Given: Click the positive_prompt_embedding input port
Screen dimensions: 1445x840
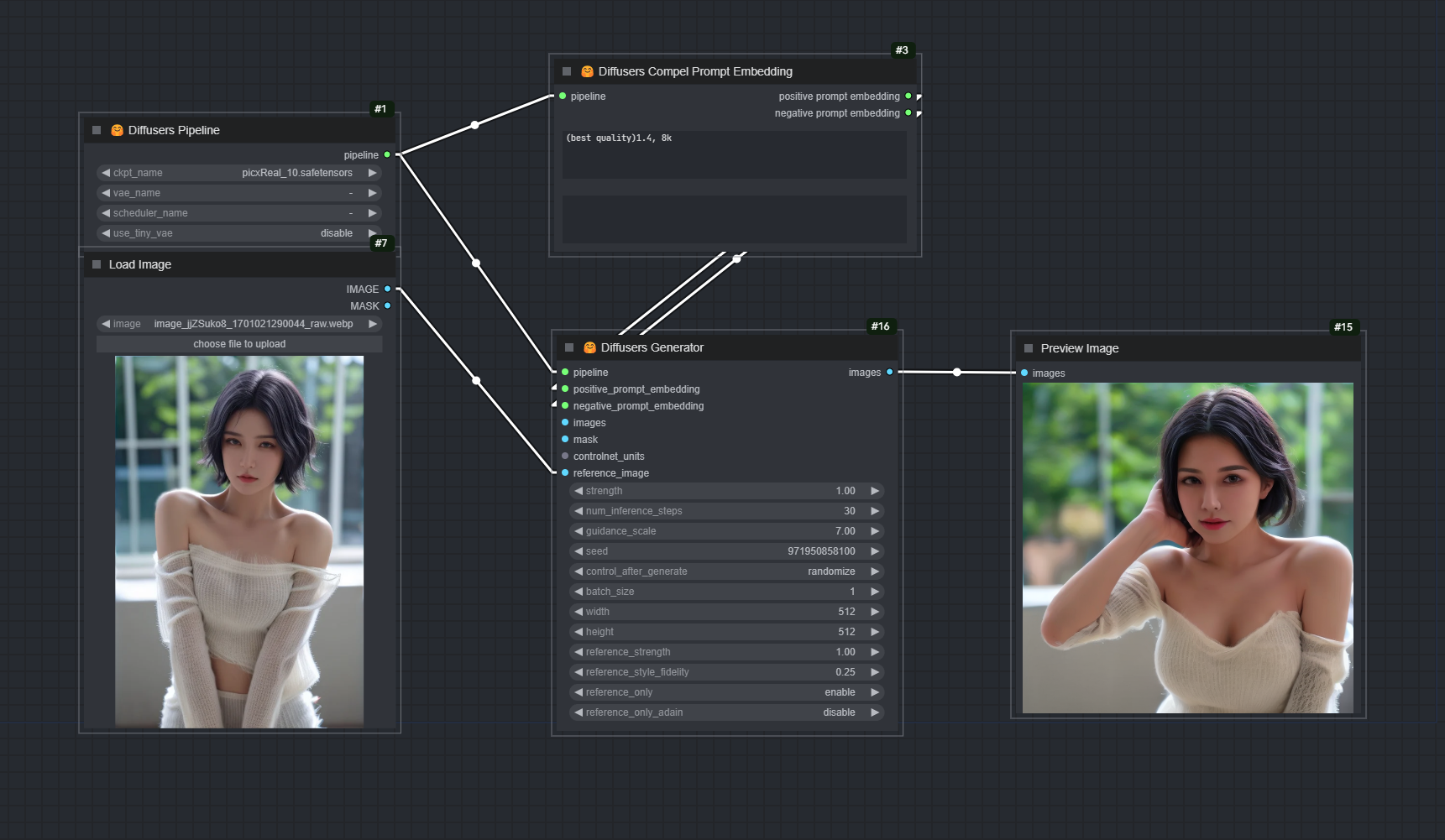Looking at the screenshot, I should point(565,389).
